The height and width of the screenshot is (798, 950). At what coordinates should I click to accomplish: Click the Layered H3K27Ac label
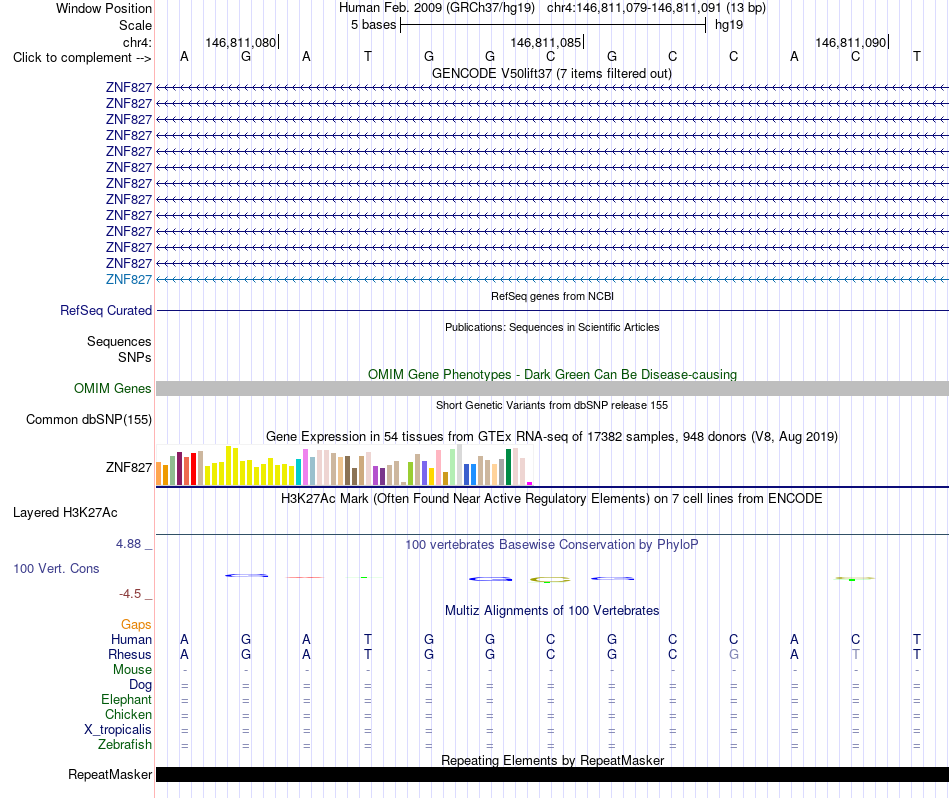point(65,513)
